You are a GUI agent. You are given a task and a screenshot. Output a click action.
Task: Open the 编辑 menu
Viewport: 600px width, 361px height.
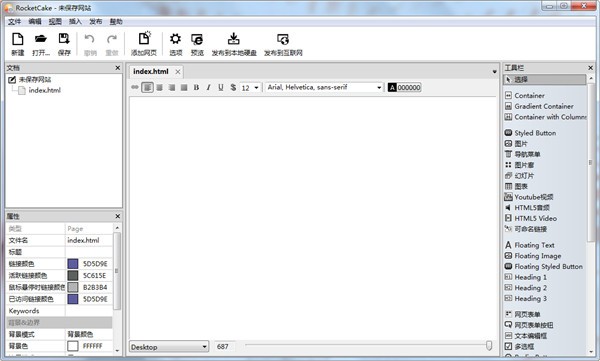click(x=35, y=21)
